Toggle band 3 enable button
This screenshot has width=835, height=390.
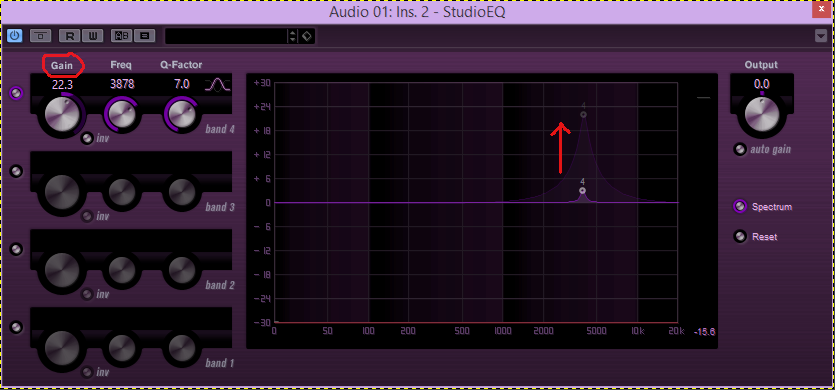[17, 171]
